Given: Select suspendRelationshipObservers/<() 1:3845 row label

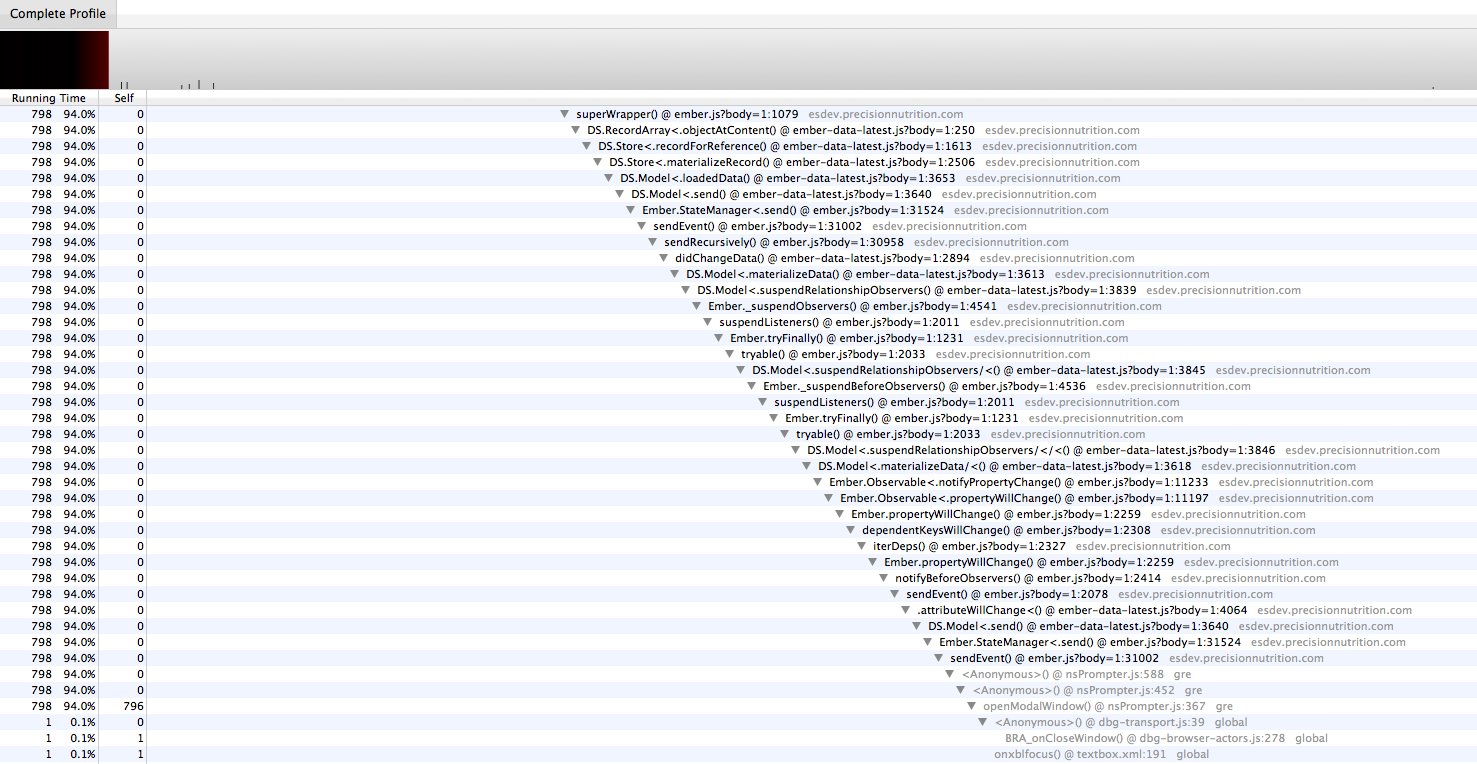Looking at the screenshot, I should click(x=979, y=370).
